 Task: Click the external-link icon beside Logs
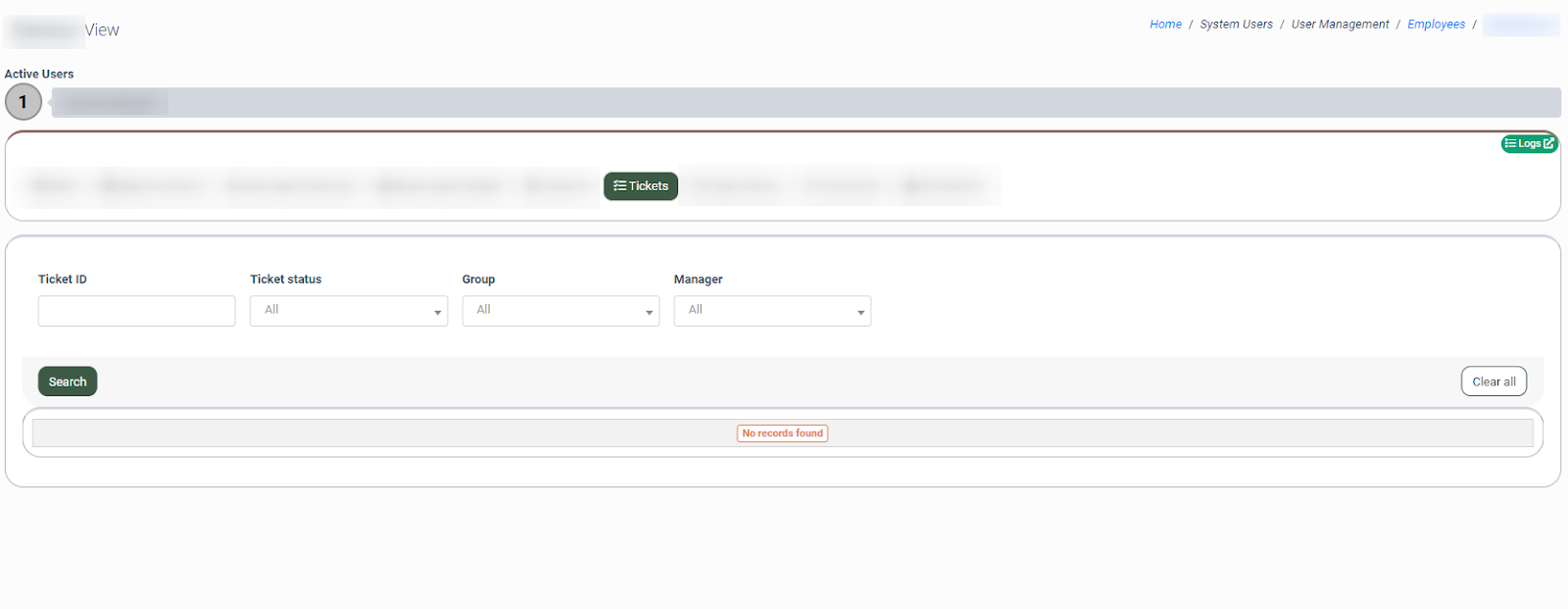[1548, 143]
